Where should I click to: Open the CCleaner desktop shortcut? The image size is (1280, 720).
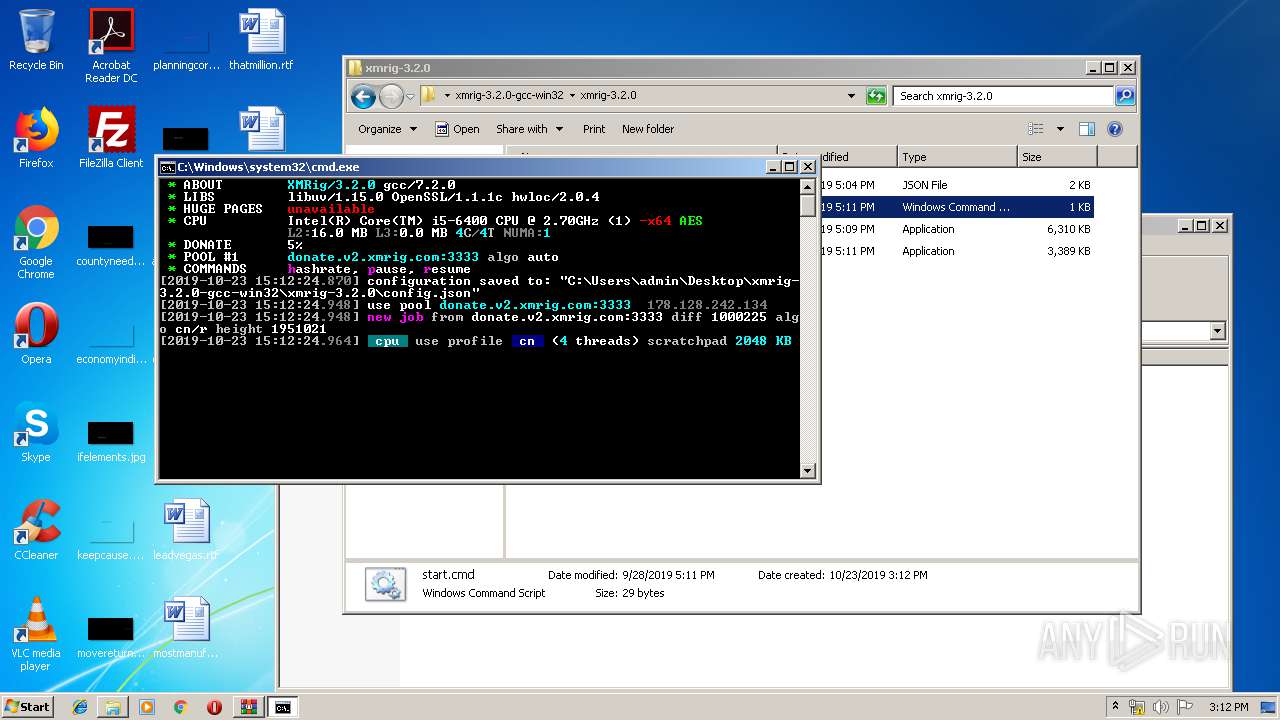[x=36, y=530]
